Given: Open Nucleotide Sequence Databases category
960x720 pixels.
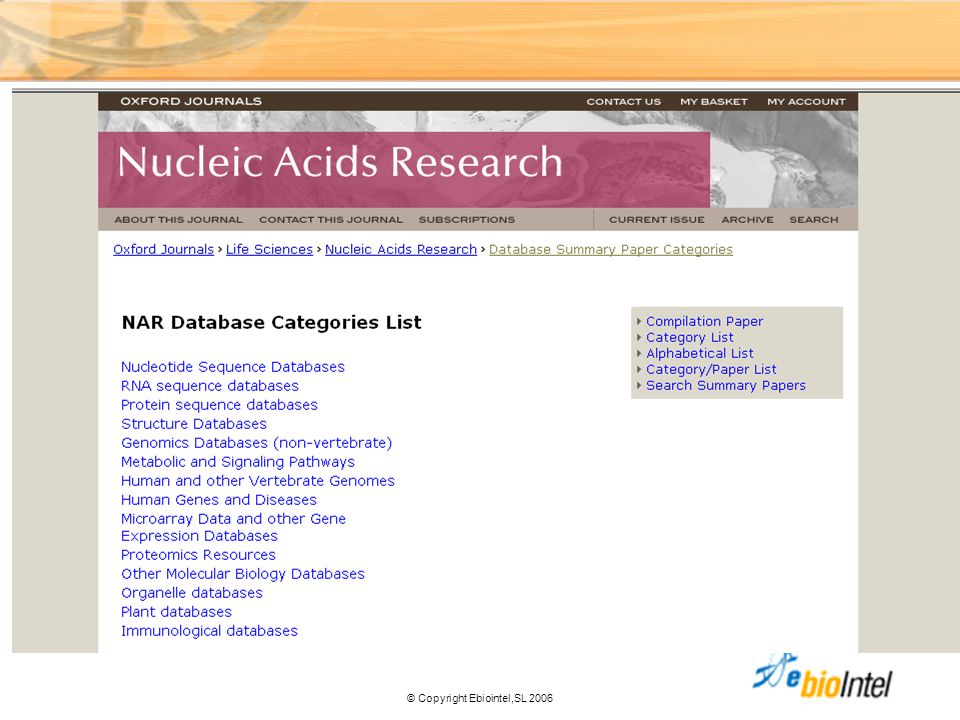Looking at the screenshot, I should click(x=233, y=367).
